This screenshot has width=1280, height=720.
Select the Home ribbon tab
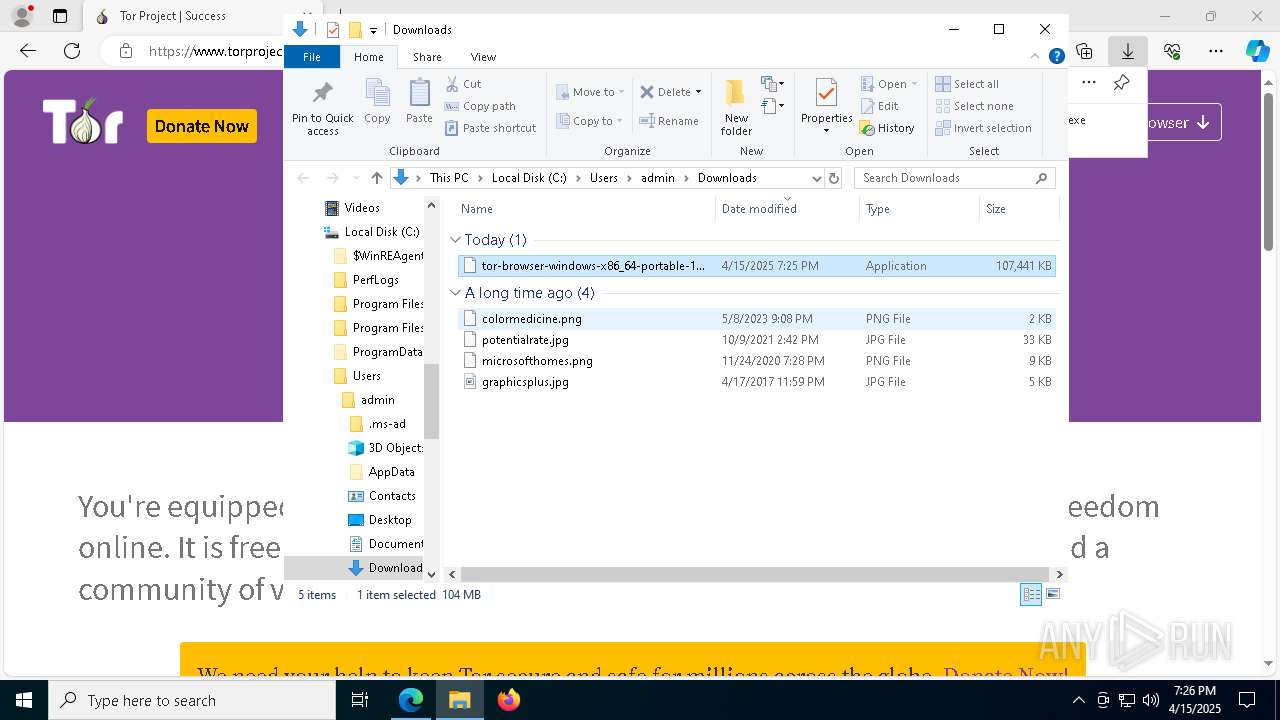coord(369,57)
